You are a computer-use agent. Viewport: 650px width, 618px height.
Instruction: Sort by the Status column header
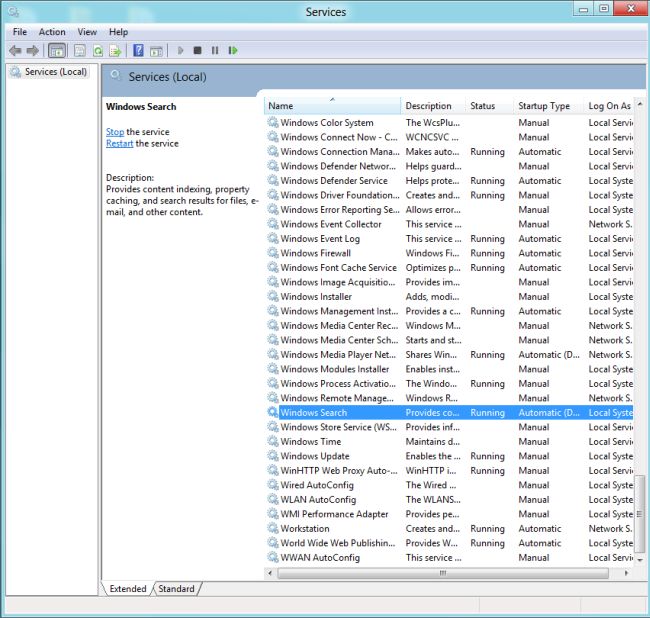point(490,106)
